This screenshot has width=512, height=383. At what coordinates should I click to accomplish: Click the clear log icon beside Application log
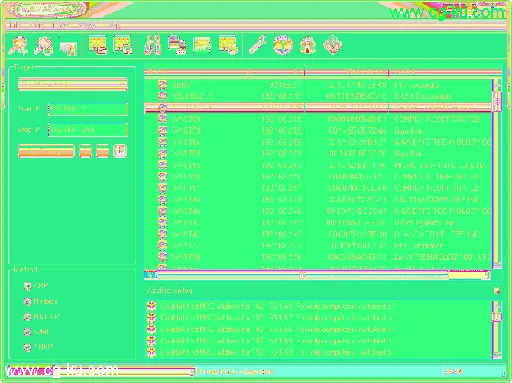497,291
